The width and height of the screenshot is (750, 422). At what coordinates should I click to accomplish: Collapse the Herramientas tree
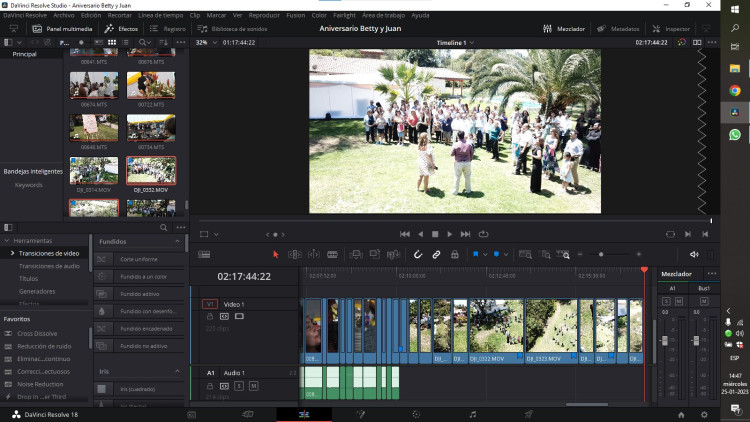coord(7,241)
